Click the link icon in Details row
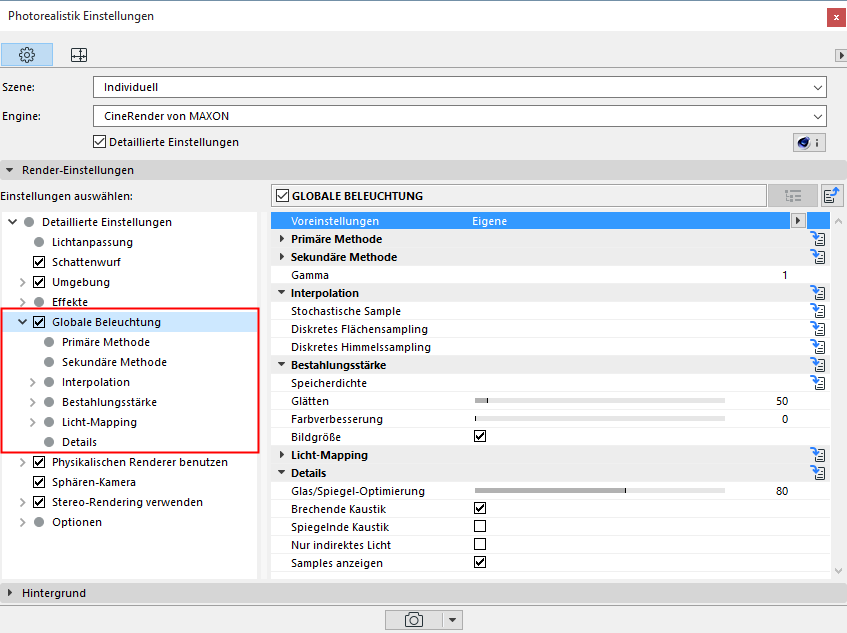847x633 pixels. tap(818, 473)
